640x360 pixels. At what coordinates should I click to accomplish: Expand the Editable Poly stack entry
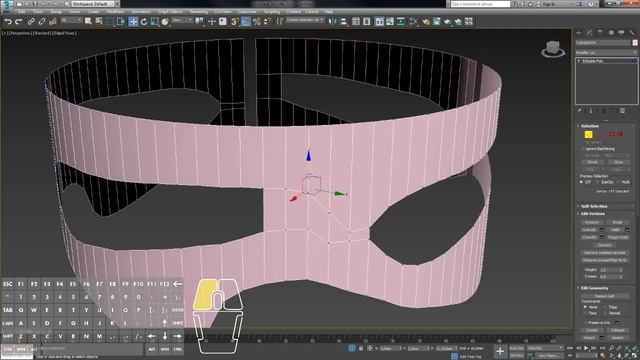coord(579,61)
